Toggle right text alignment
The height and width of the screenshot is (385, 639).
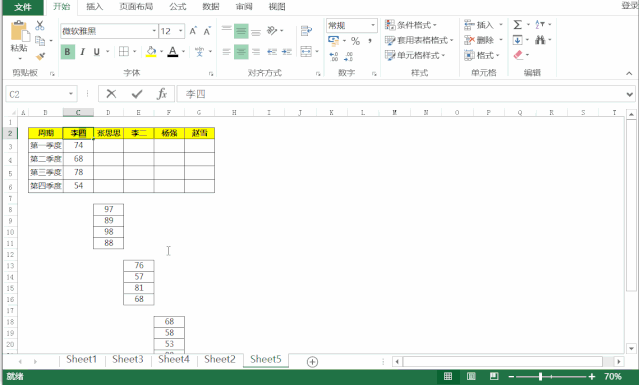[x=256, y=52]
